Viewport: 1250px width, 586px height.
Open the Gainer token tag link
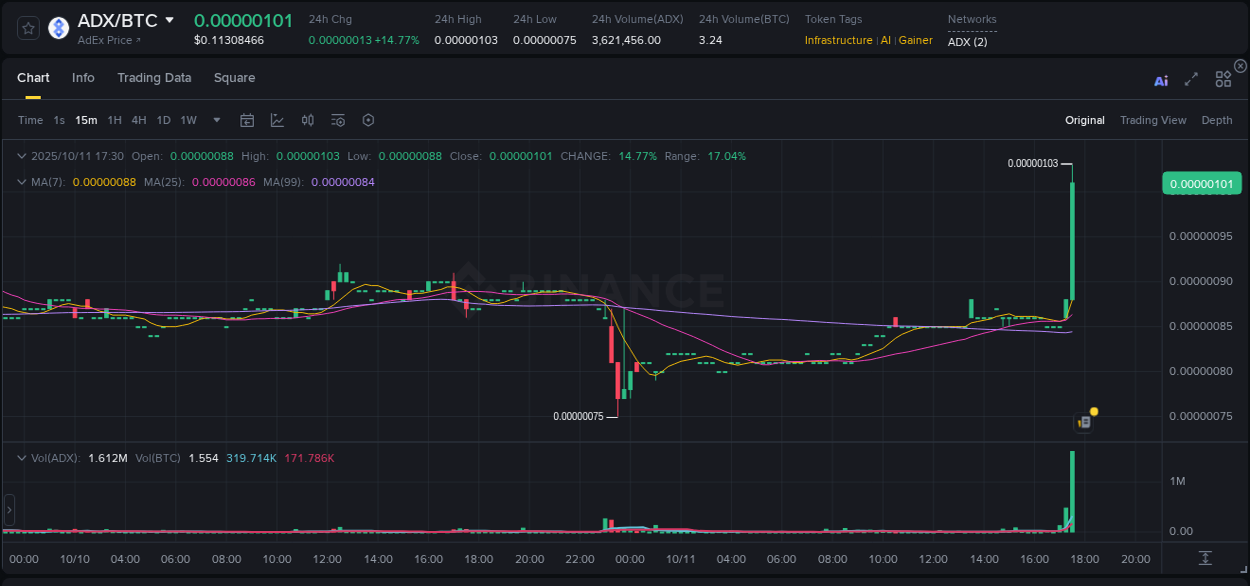pos(916,40)
